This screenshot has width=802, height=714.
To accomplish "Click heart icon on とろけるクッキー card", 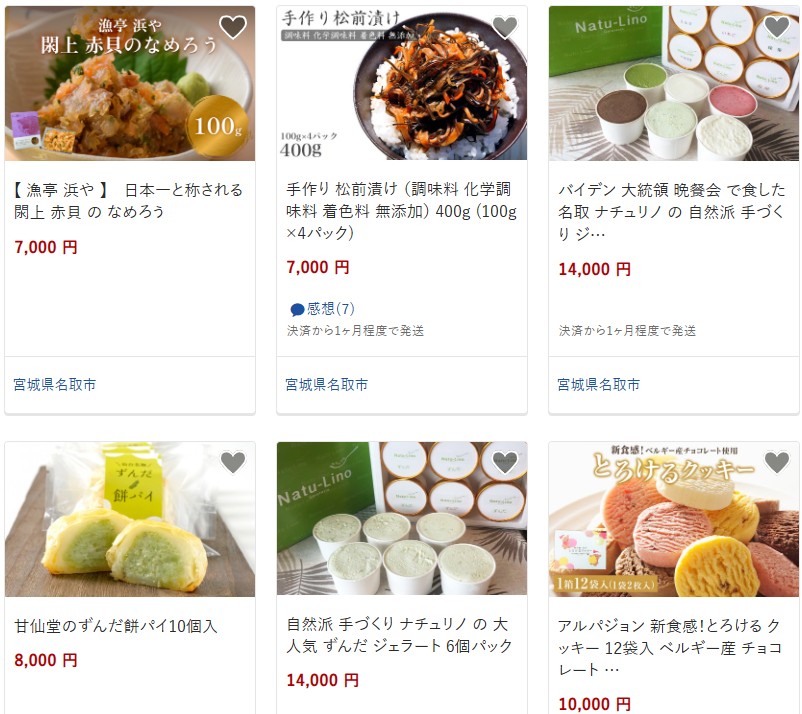I will click(777, 462).
